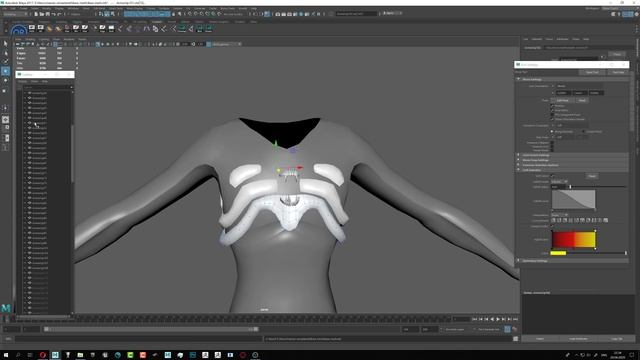Expand the Symmetry Settings section
Image resolution: width=640 pixels, height=360 pixels.
pos(571,261)
